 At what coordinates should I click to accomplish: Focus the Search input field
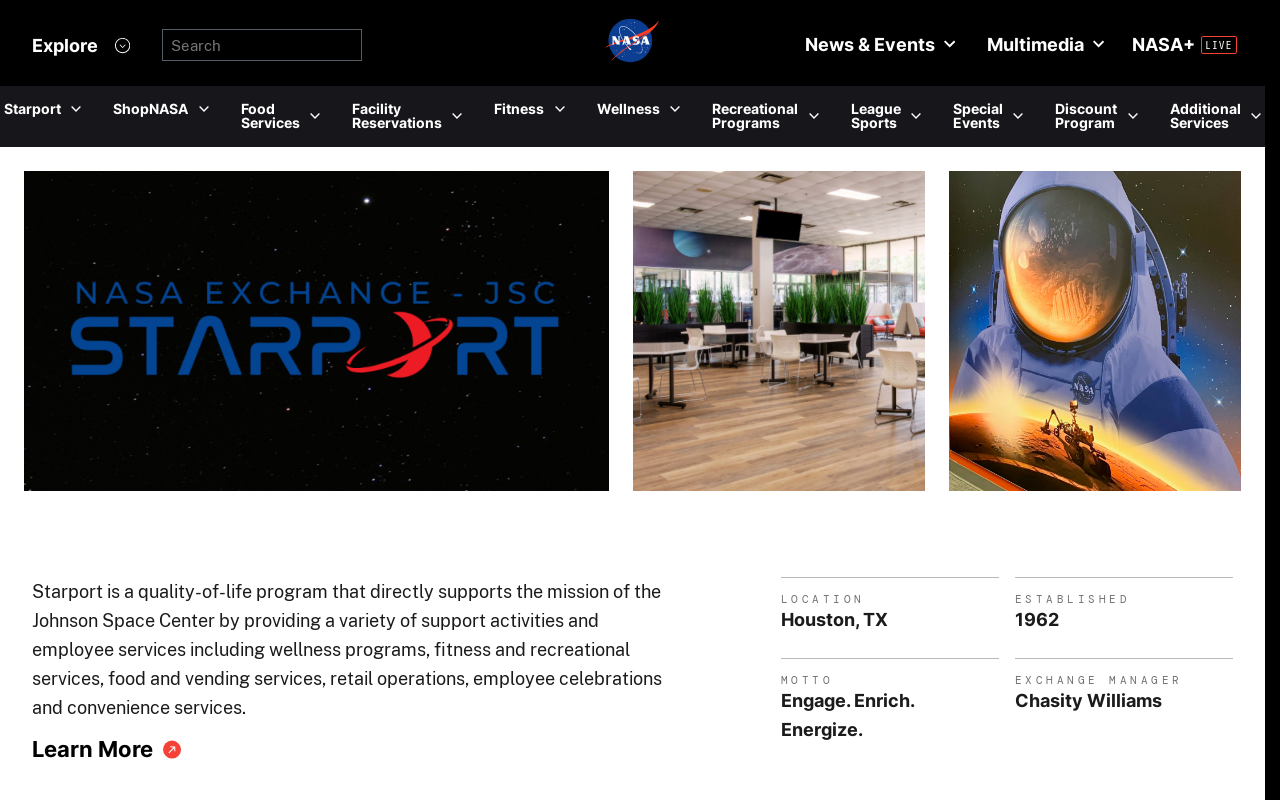tap(262, 45)
